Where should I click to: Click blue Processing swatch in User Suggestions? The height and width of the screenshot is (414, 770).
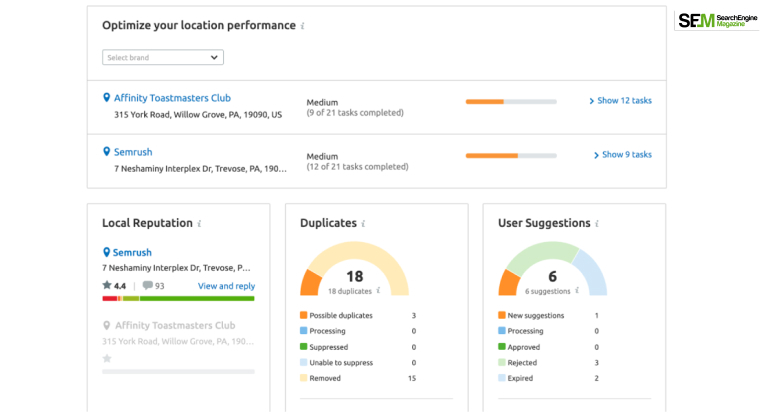click(501, 331)
